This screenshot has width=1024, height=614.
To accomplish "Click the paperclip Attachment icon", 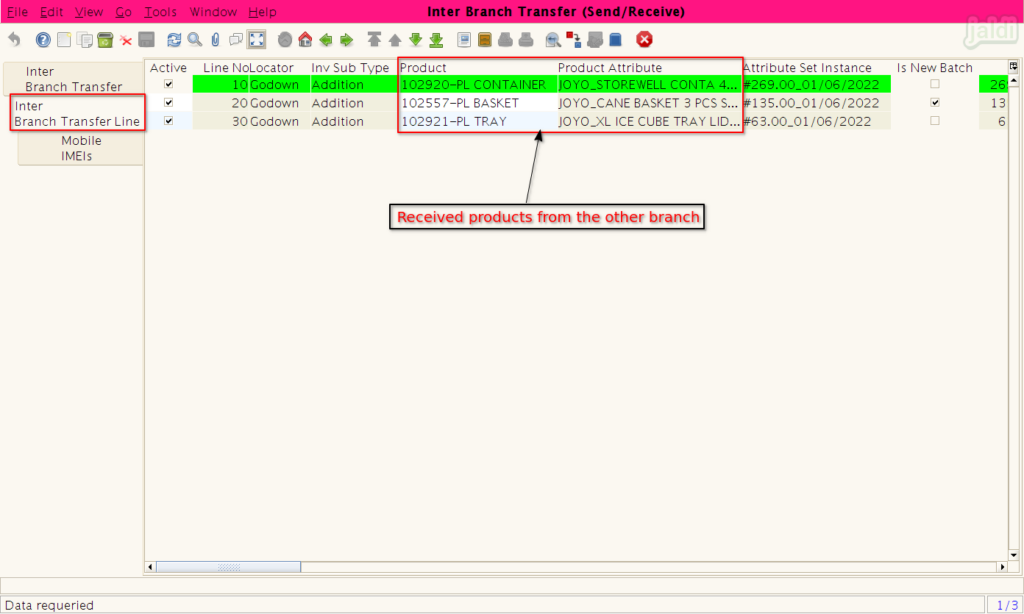I will tap(216, 40).
